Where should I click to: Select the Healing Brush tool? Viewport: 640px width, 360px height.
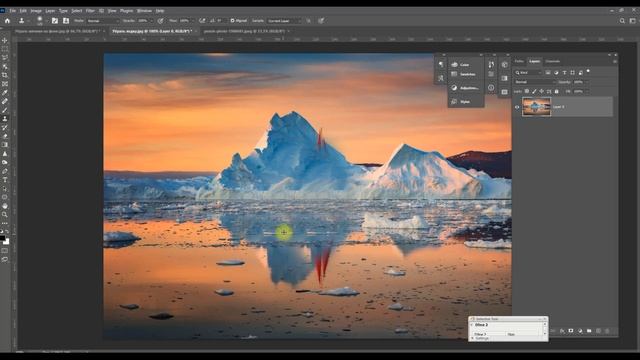pyautogui.click(x=5, y=101)
